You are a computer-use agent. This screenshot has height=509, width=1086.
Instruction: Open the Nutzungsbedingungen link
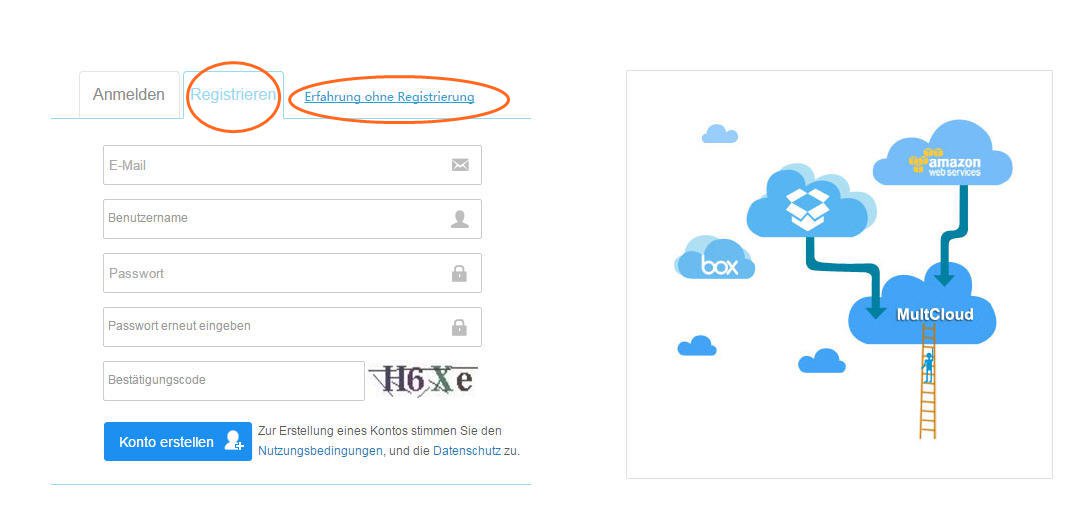(x=320, y=451)
